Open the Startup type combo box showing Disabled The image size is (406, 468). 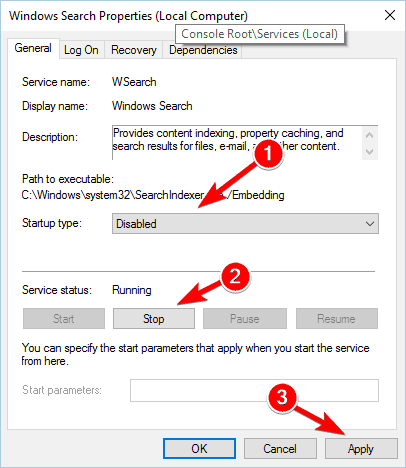point(245,224)
